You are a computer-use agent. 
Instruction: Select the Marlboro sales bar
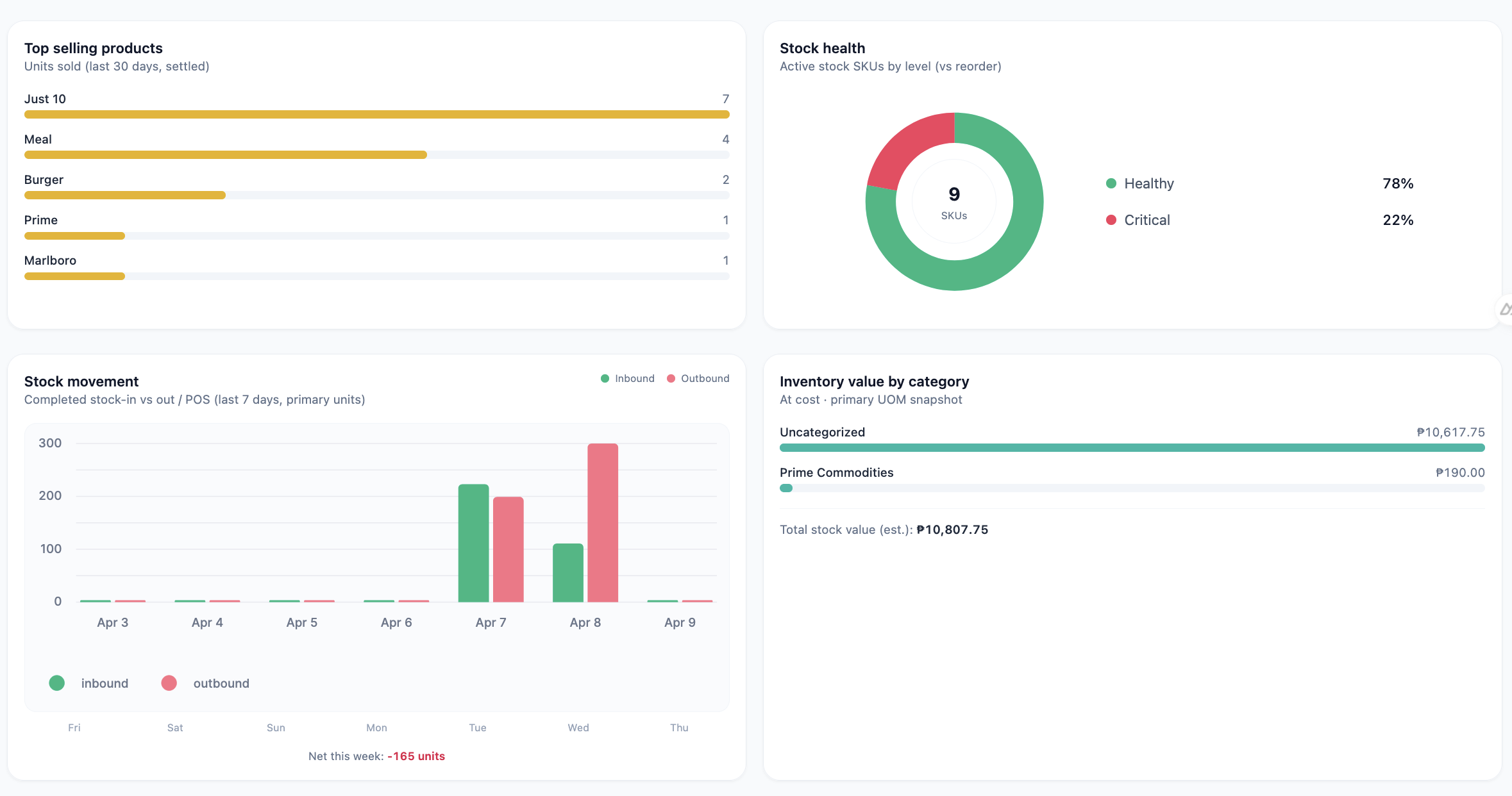click(x=74, y=276)
